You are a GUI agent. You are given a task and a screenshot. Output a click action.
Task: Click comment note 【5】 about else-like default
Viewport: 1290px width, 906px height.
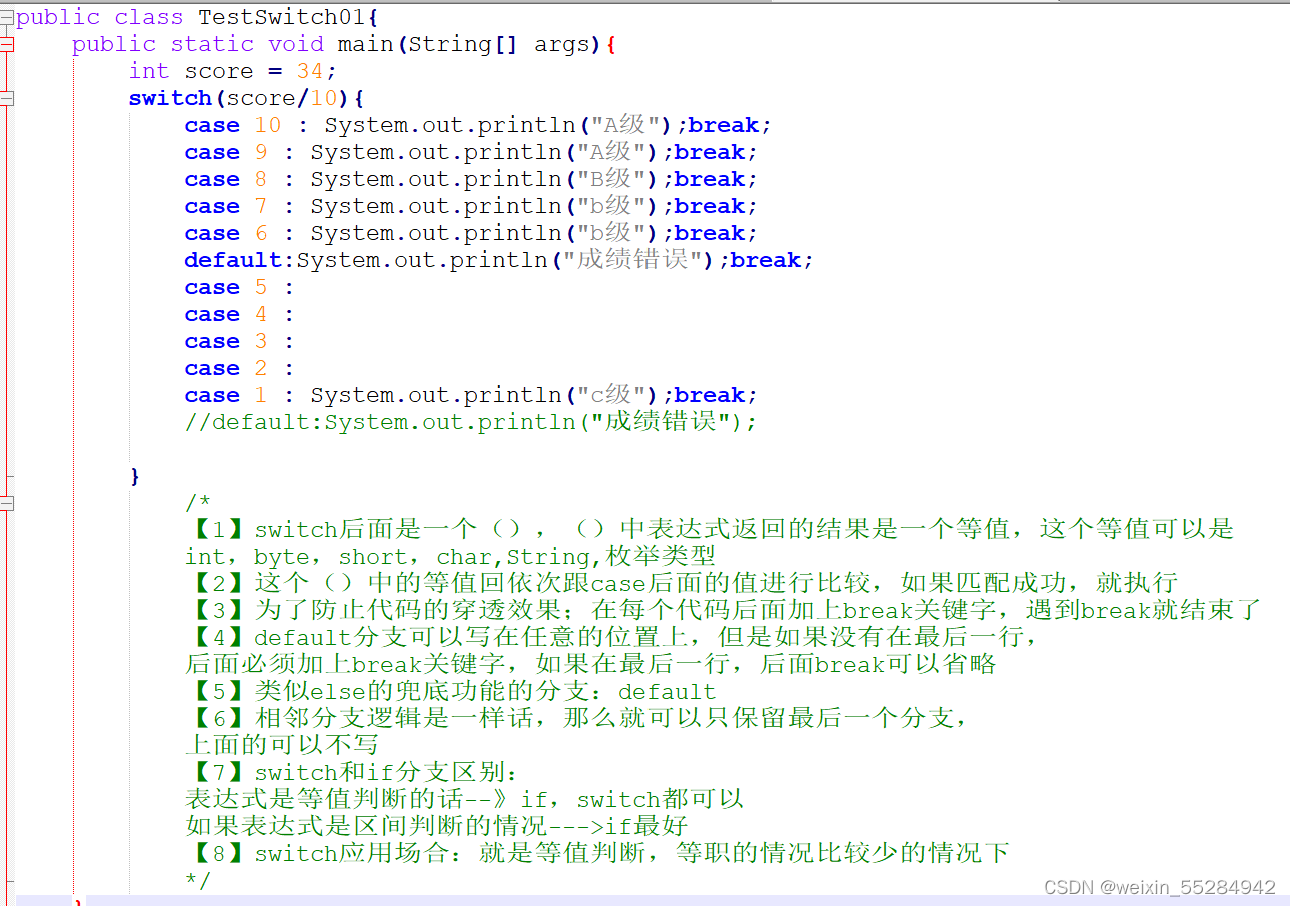[451, 691]
